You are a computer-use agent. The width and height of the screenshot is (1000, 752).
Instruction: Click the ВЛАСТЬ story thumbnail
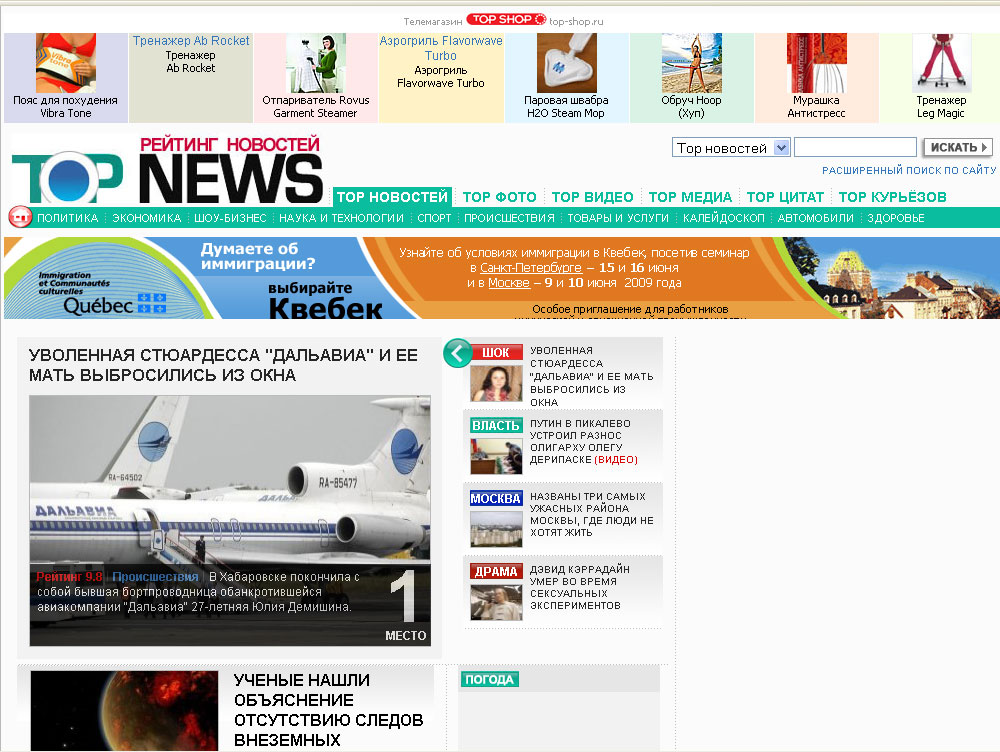coord(496,455)
